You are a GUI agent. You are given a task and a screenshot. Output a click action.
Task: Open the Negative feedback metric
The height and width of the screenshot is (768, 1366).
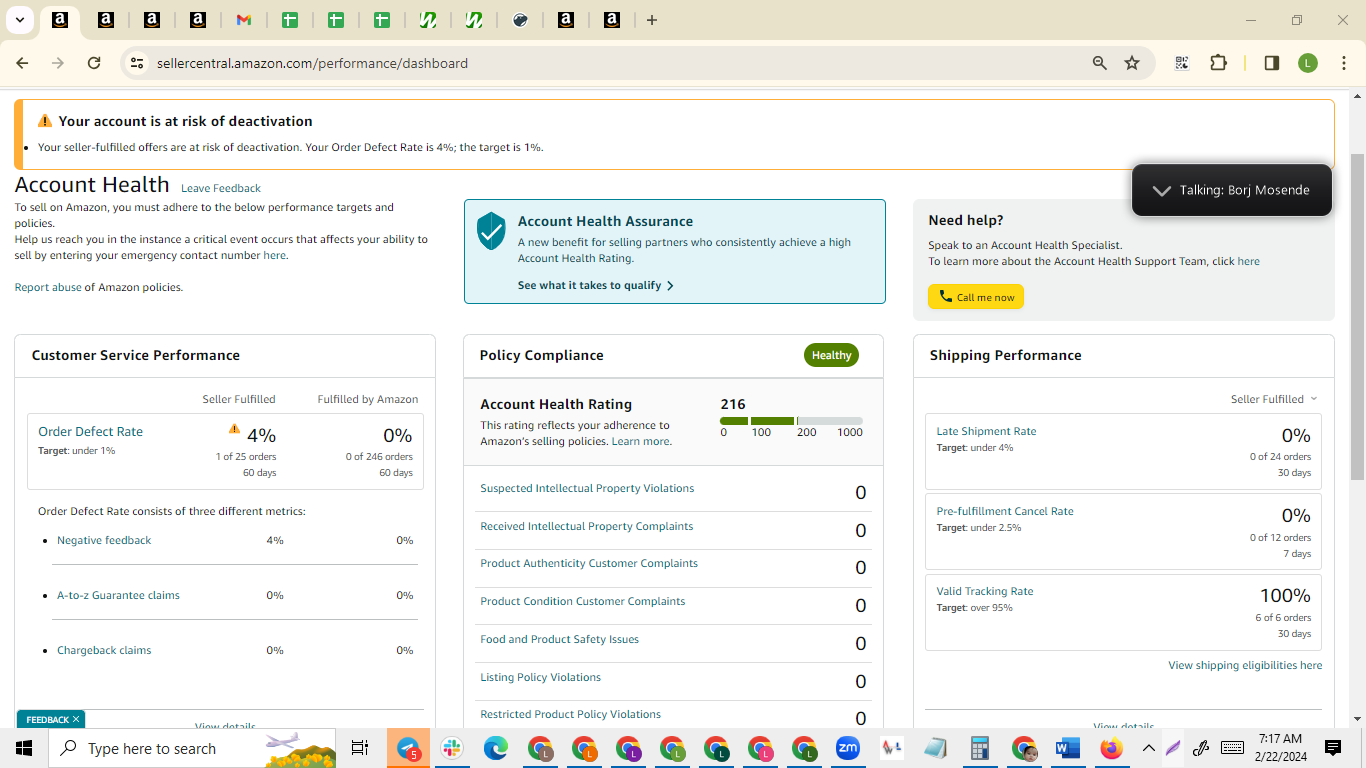[104, 540]
